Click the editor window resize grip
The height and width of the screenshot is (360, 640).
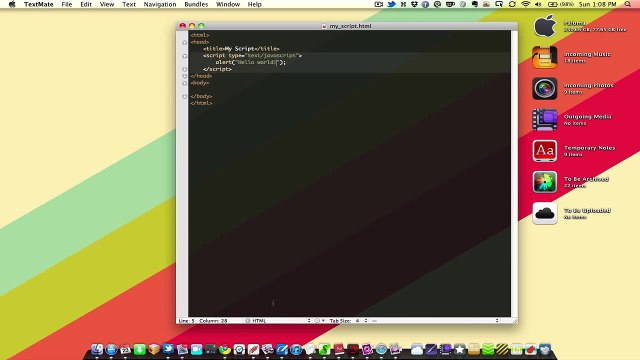(515, 321)
